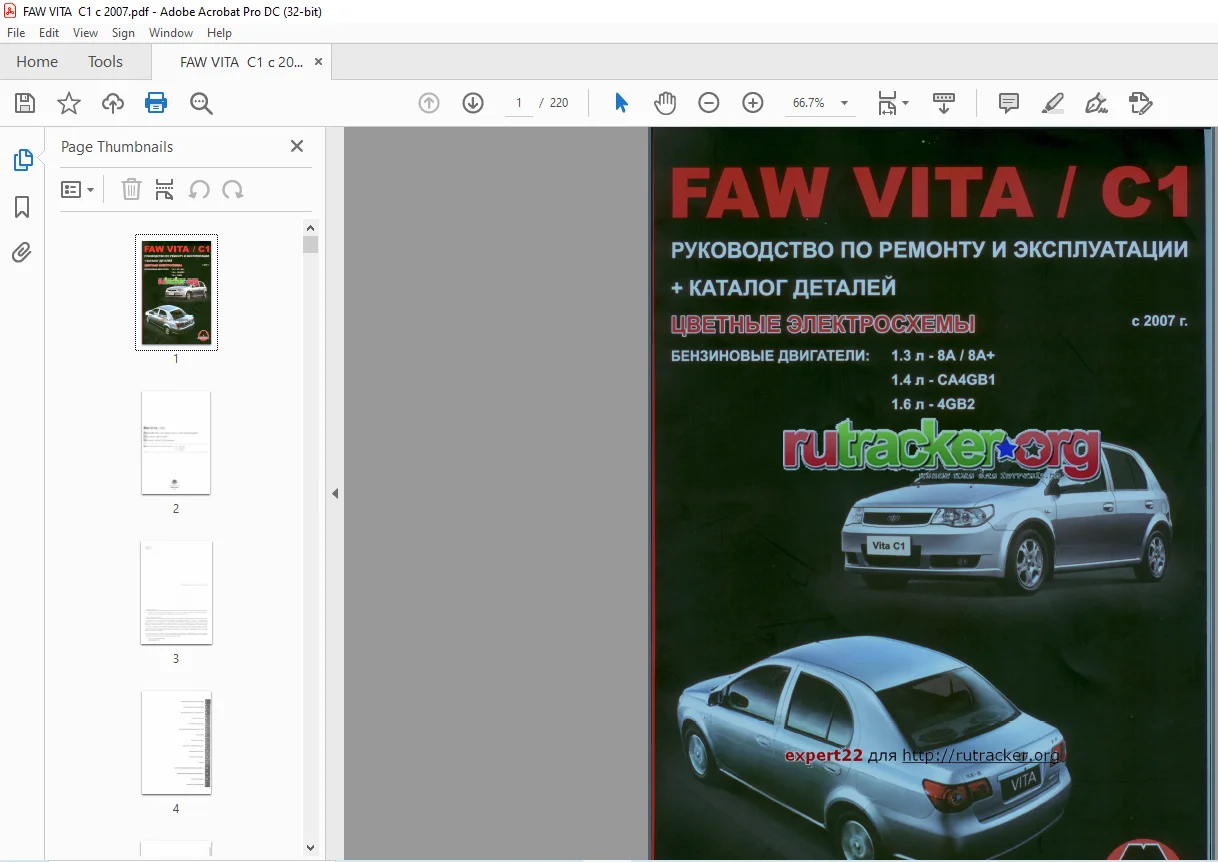Open the Page Thumbnails panel icon in the sidebar
The image size is (1218, 862).
coord(22,160)
